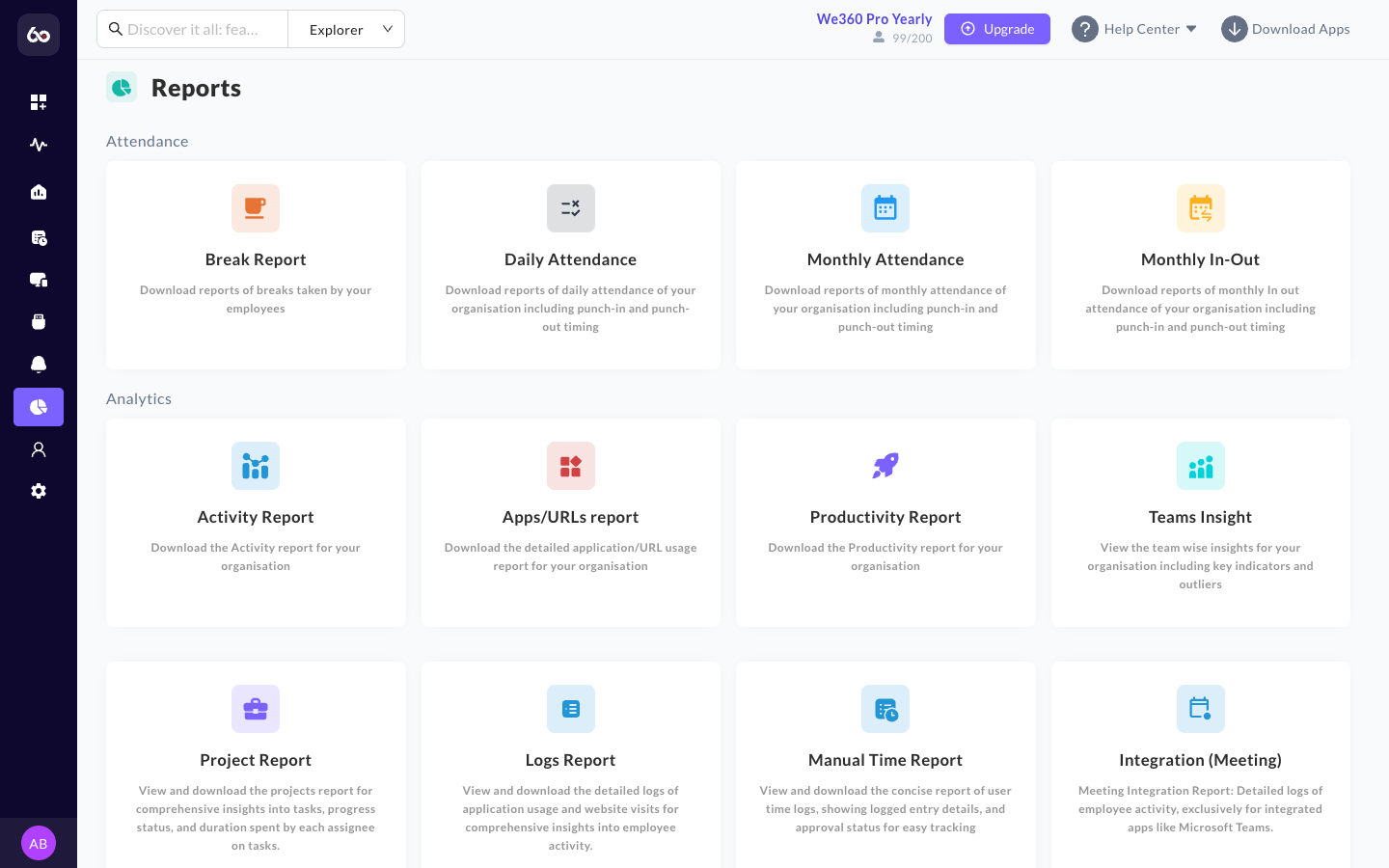Open the dashboard grid icon in sidebar
1389x868 pixels.
pos(39,102)
